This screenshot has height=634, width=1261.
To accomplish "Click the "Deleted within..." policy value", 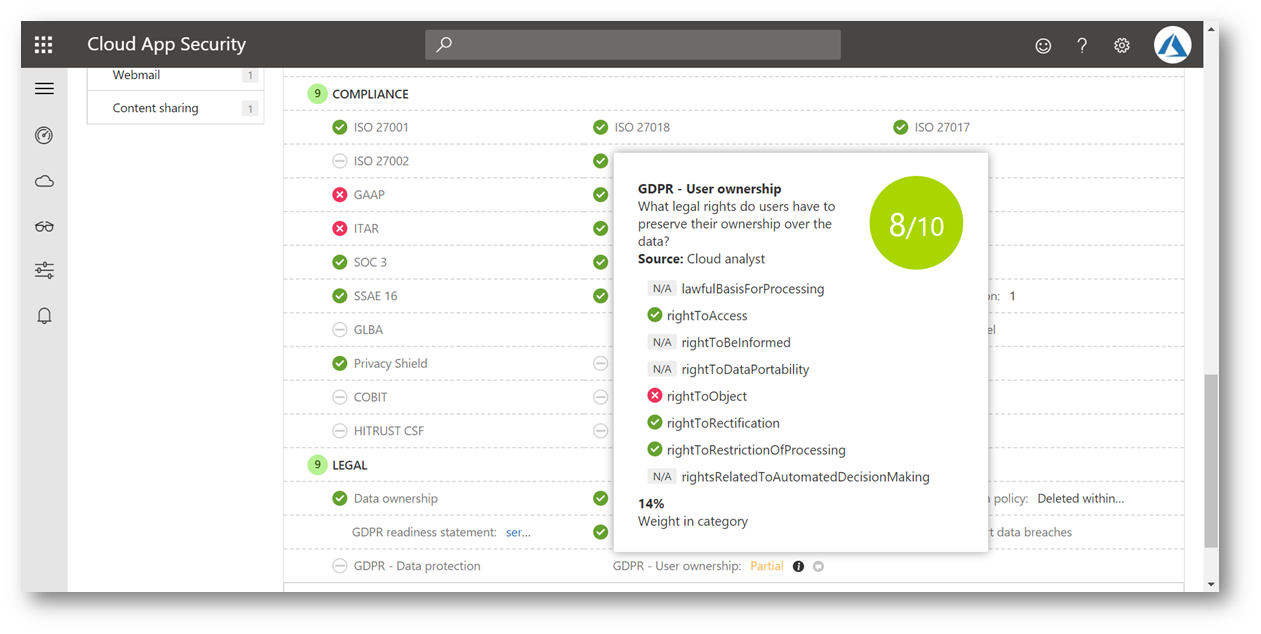I will tap(1081, 498).
